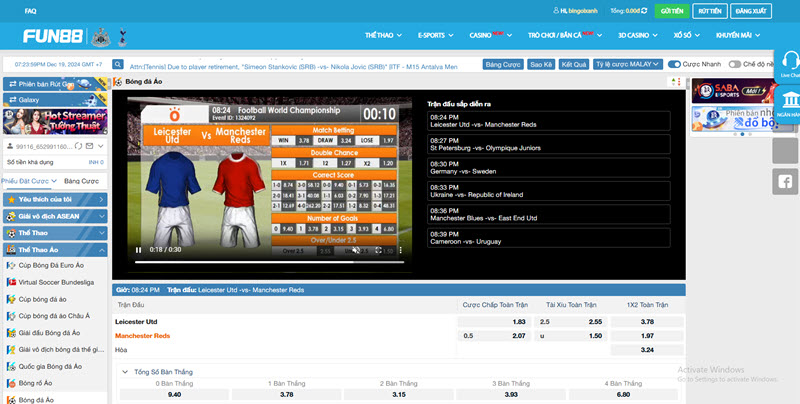Expand the TRÒ CHƠI / BẮN CÁ menu

coord(565,35)
